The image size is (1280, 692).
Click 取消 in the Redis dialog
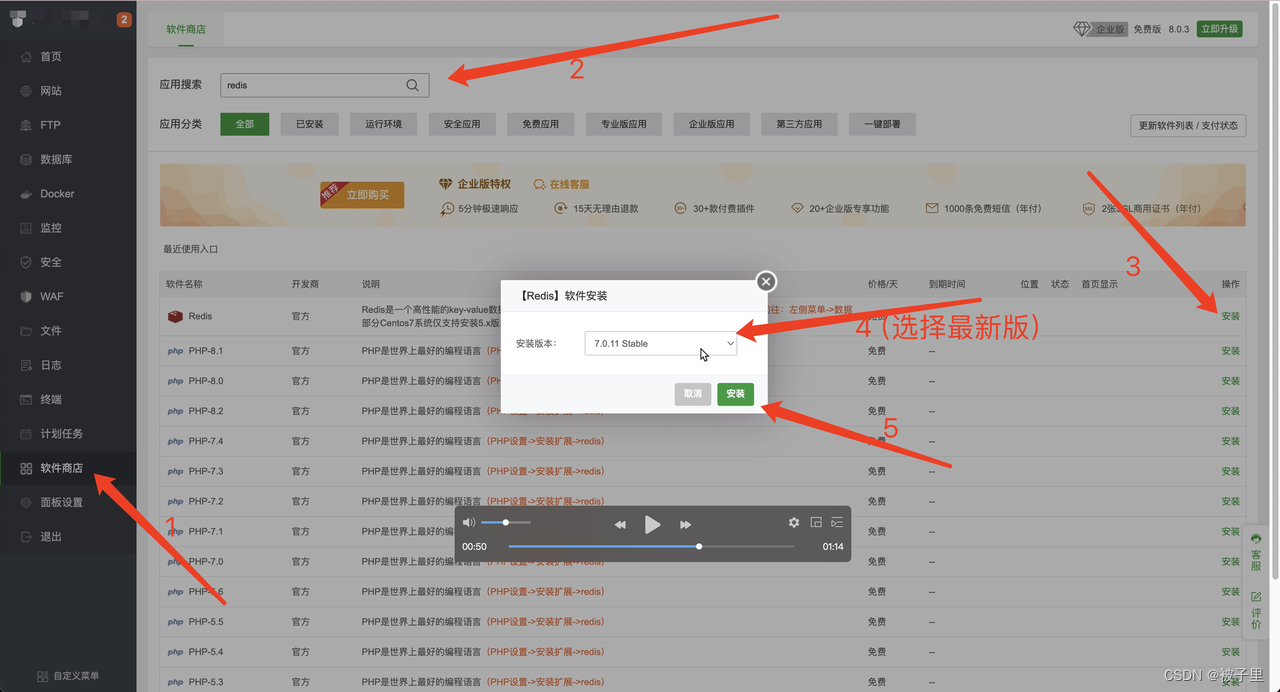pyautogui.click(x=693, y=394)
